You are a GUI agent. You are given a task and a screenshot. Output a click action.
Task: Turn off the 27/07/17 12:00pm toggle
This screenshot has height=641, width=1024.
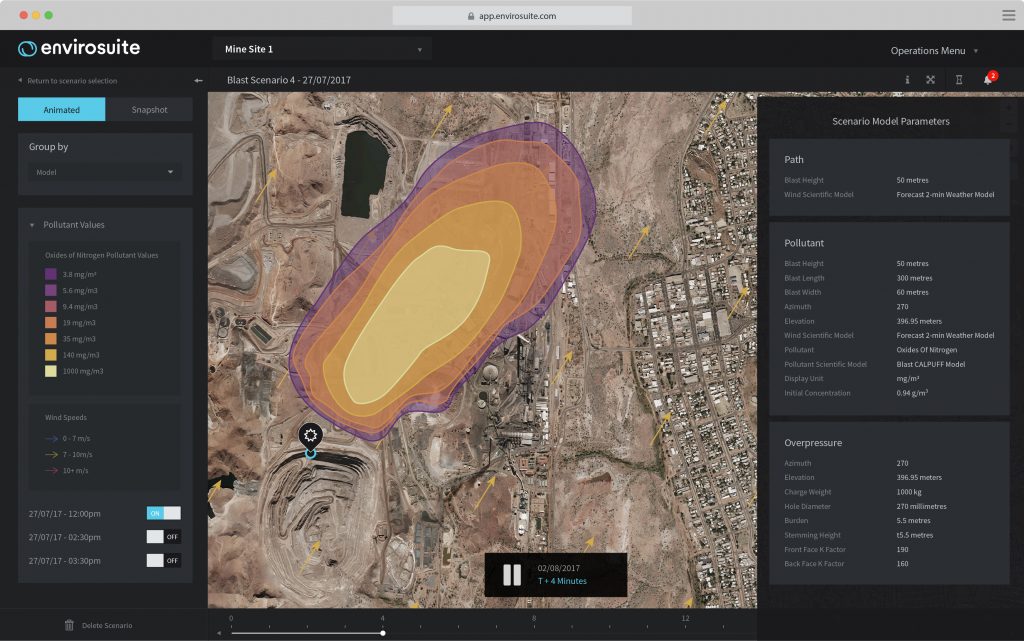(x=164, y=513)
